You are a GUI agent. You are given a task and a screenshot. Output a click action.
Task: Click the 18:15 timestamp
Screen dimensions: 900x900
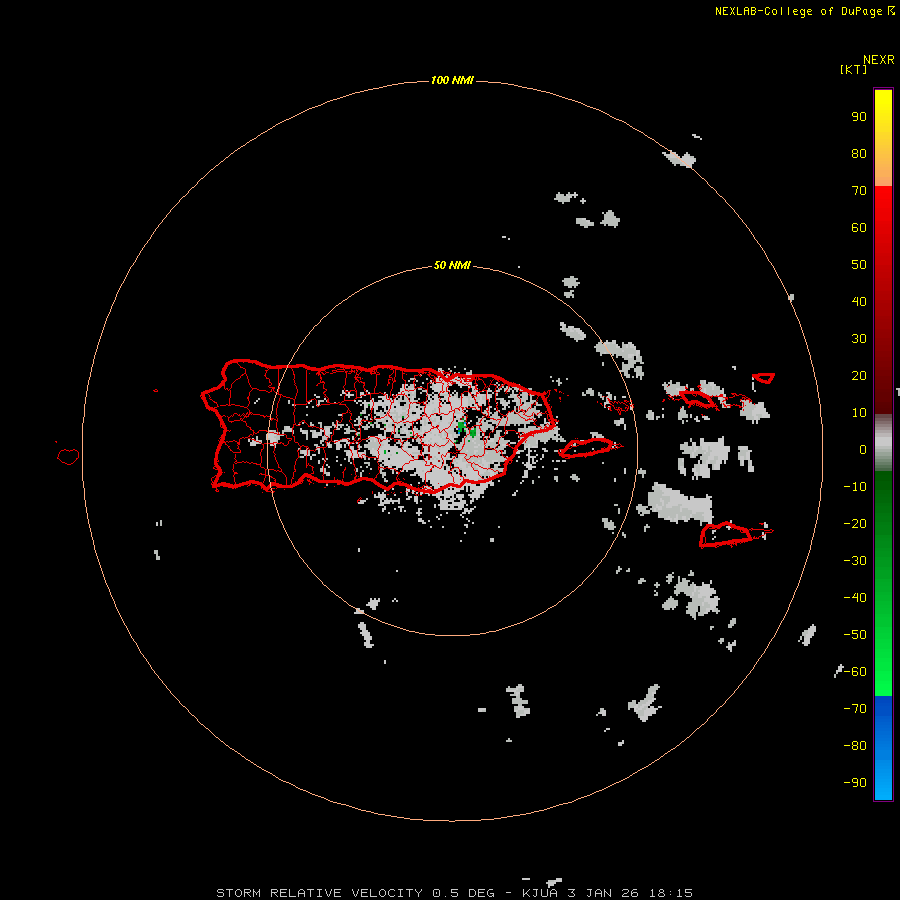[670, 893]
